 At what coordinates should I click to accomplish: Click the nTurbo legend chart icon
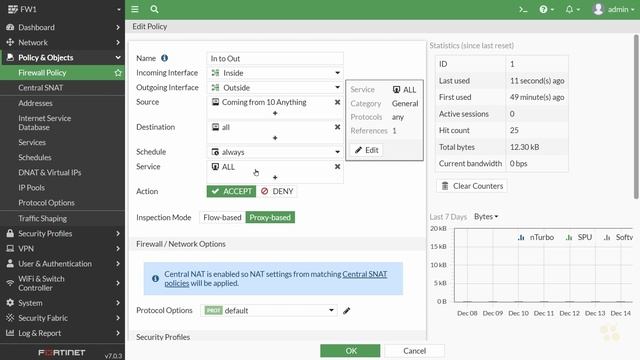tap(521, 237)
